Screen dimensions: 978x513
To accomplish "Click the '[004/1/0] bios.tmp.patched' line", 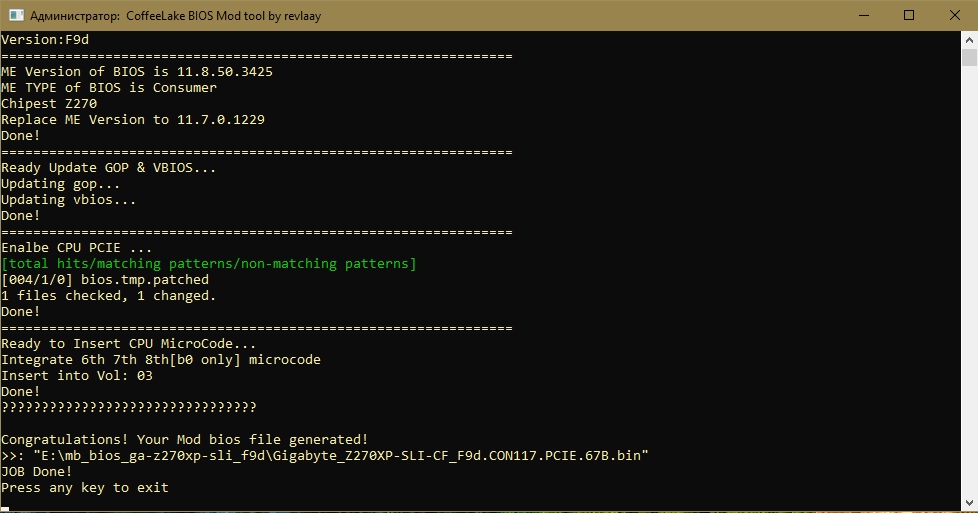I will (x=105, y=279).
